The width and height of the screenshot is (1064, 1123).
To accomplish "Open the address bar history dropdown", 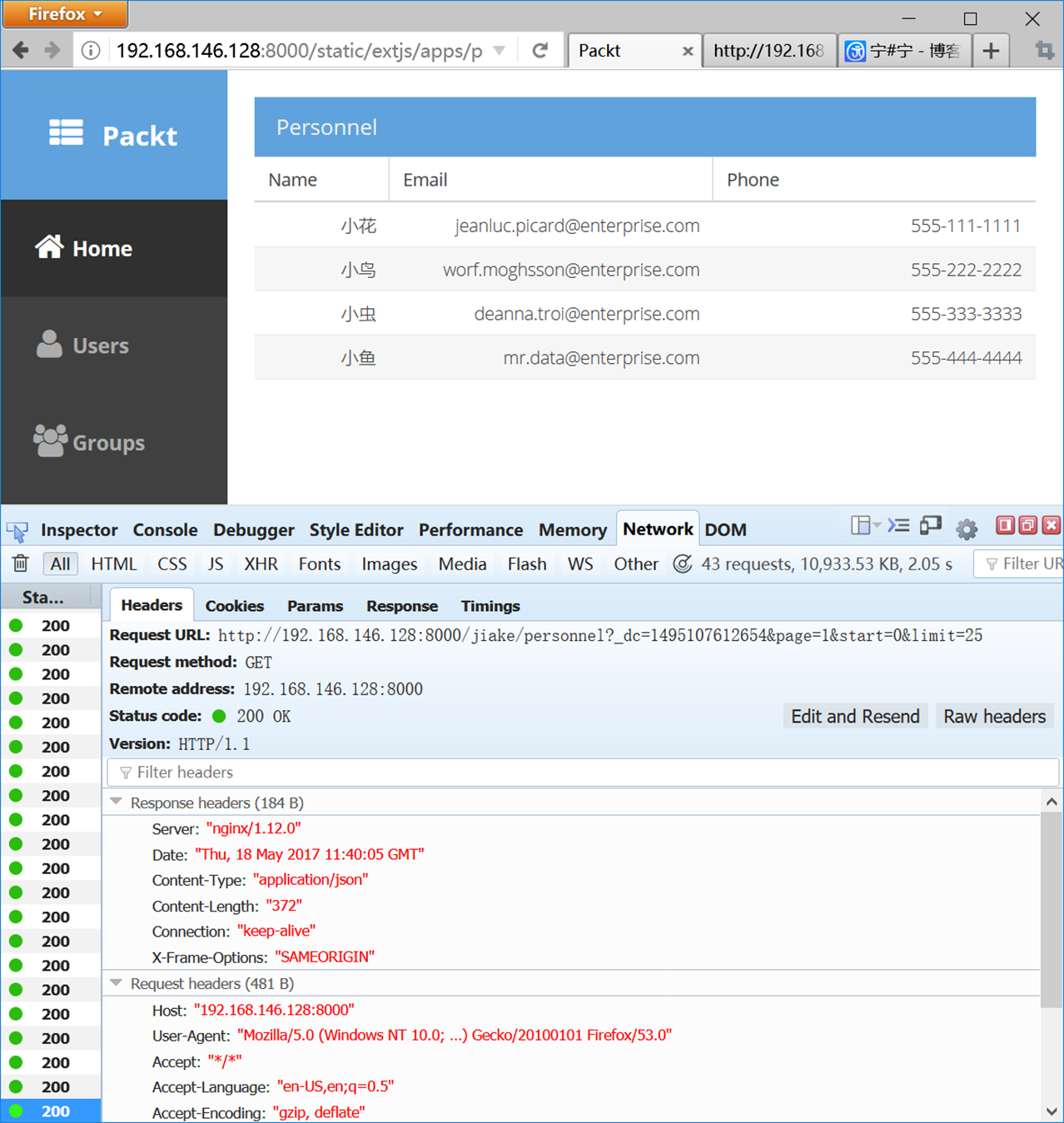I will pos(500,51).
